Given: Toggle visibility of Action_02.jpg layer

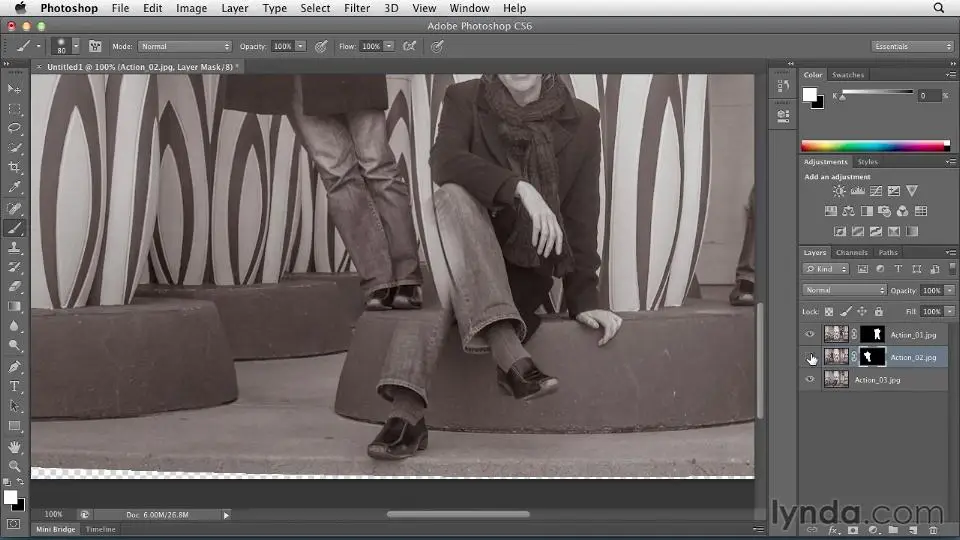Looking at the screenshot, I should pyautogui.click(x=810, y=357).
